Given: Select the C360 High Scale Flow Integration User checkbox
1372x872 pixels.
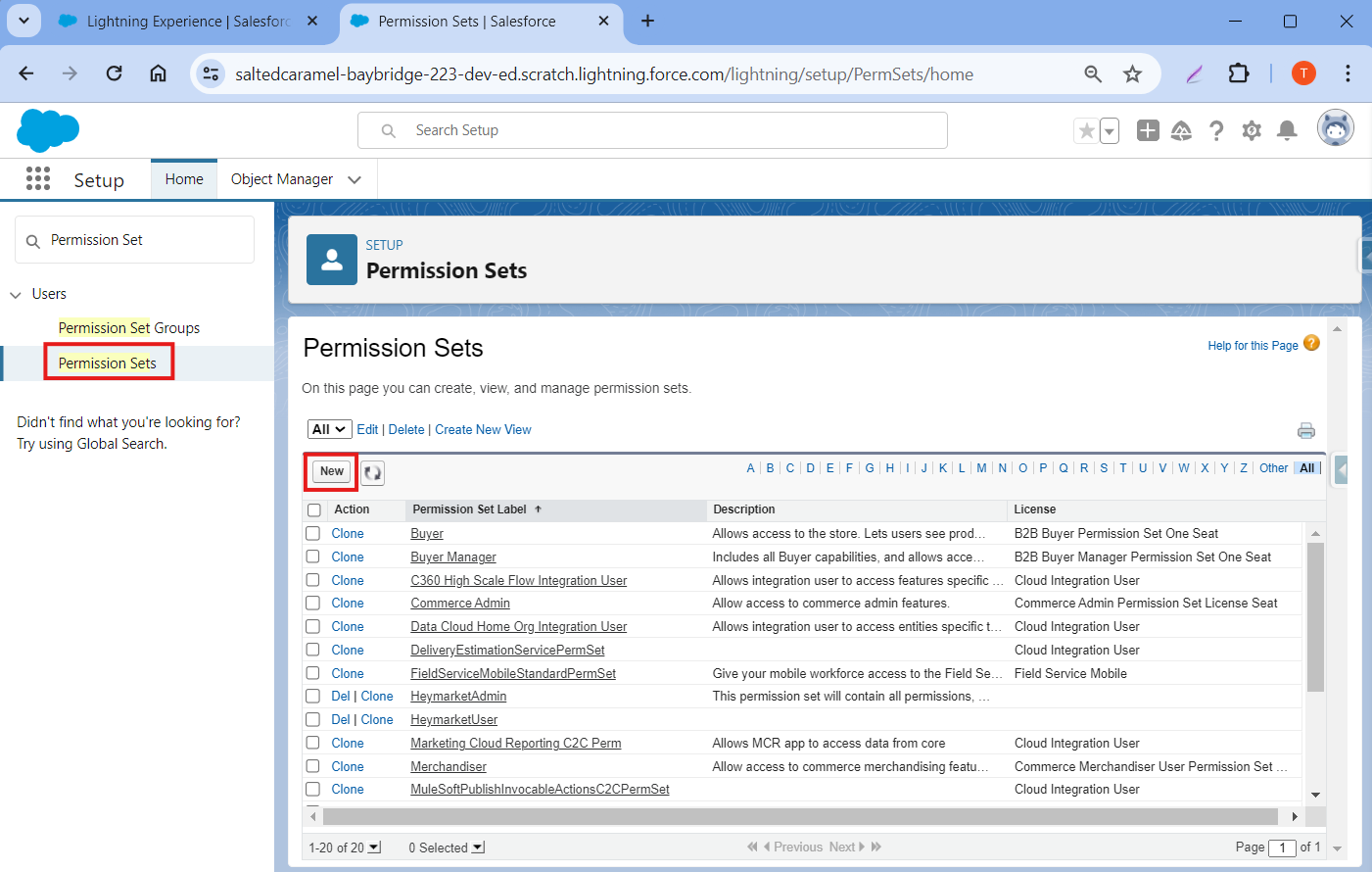Looking at the screenshot, I should [x=313, y=580].
